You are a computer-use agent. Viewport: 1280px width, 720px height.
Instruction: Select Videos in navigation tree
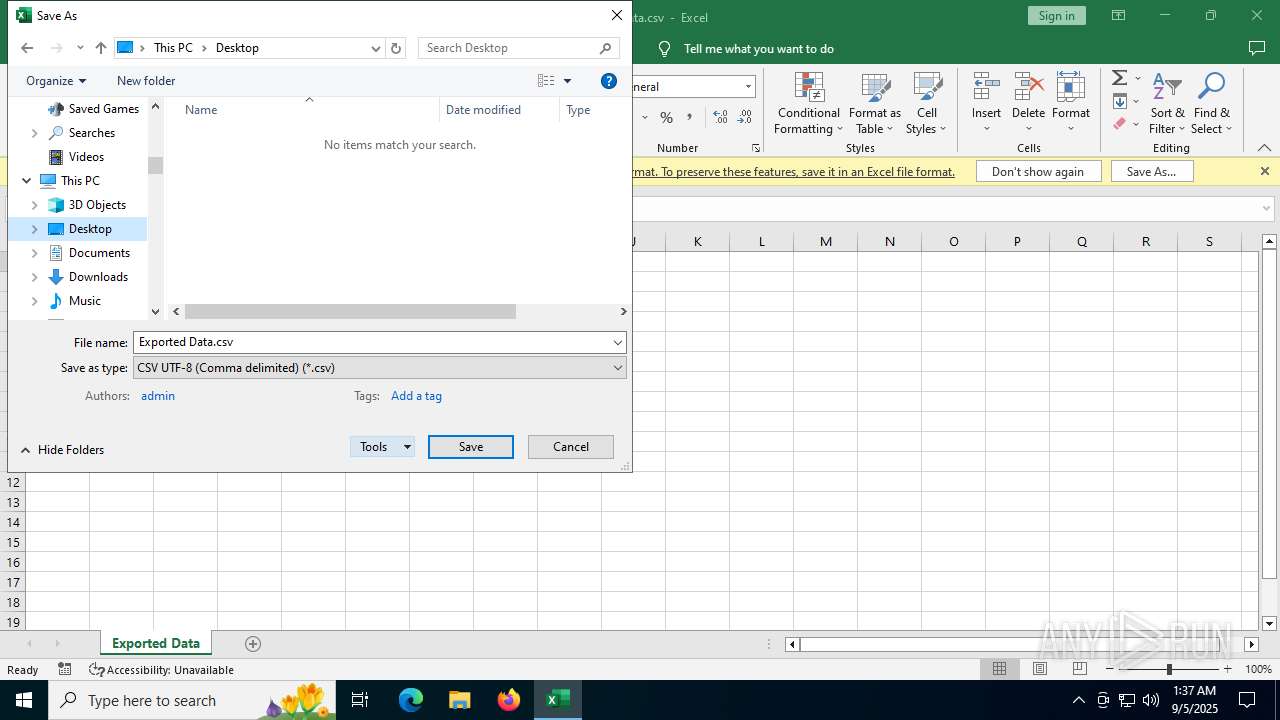pyautogui.click(x=86, y=157)
